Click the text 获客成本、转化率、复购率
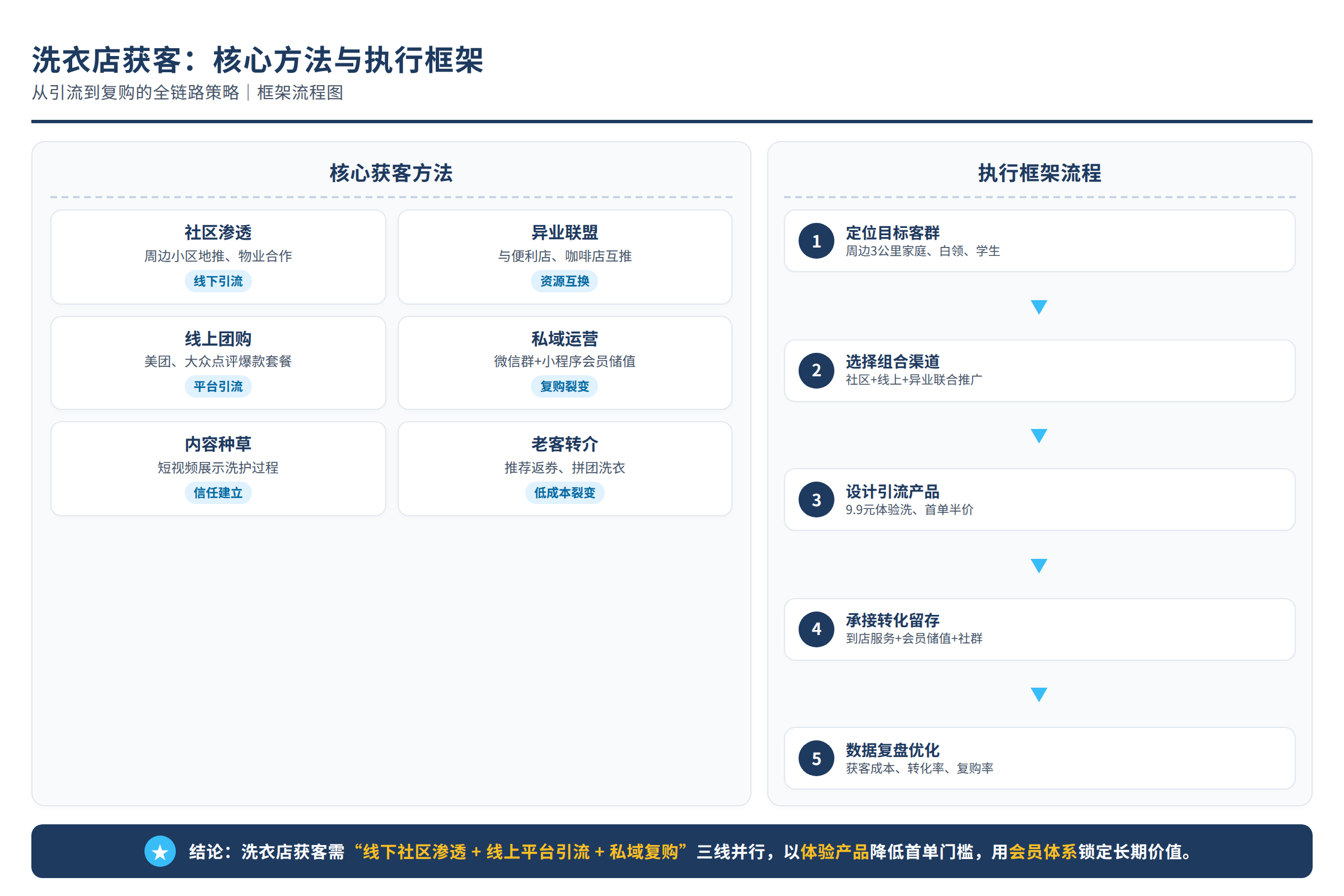The image size is (1344, 896). (x=920, y=768)
